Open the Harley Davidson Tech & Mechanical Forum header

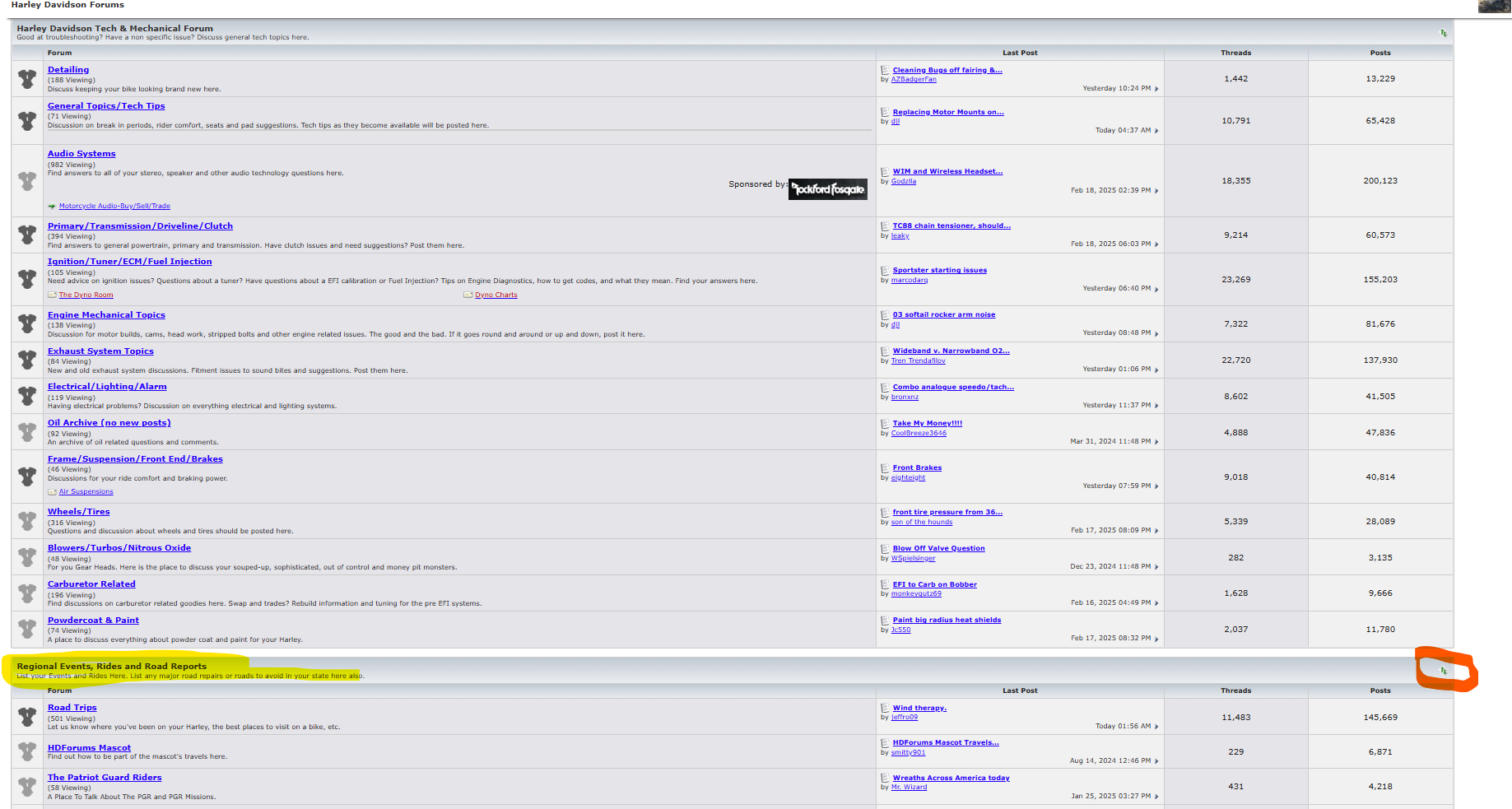pyautogui.click(x=114, y=28)
